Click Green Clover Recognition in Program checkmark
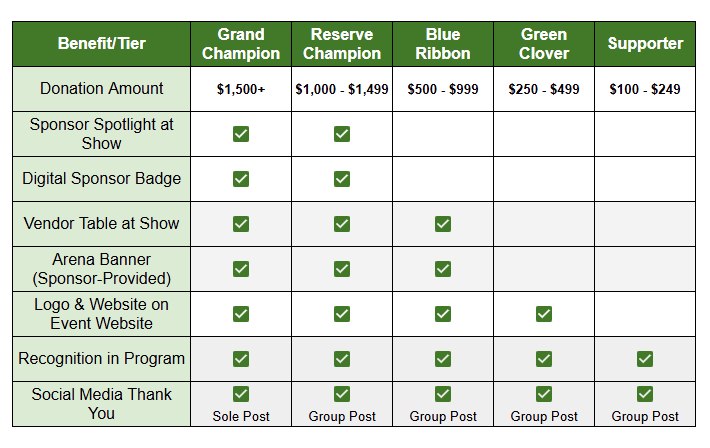Screen dimensions: 710x448 544,359
